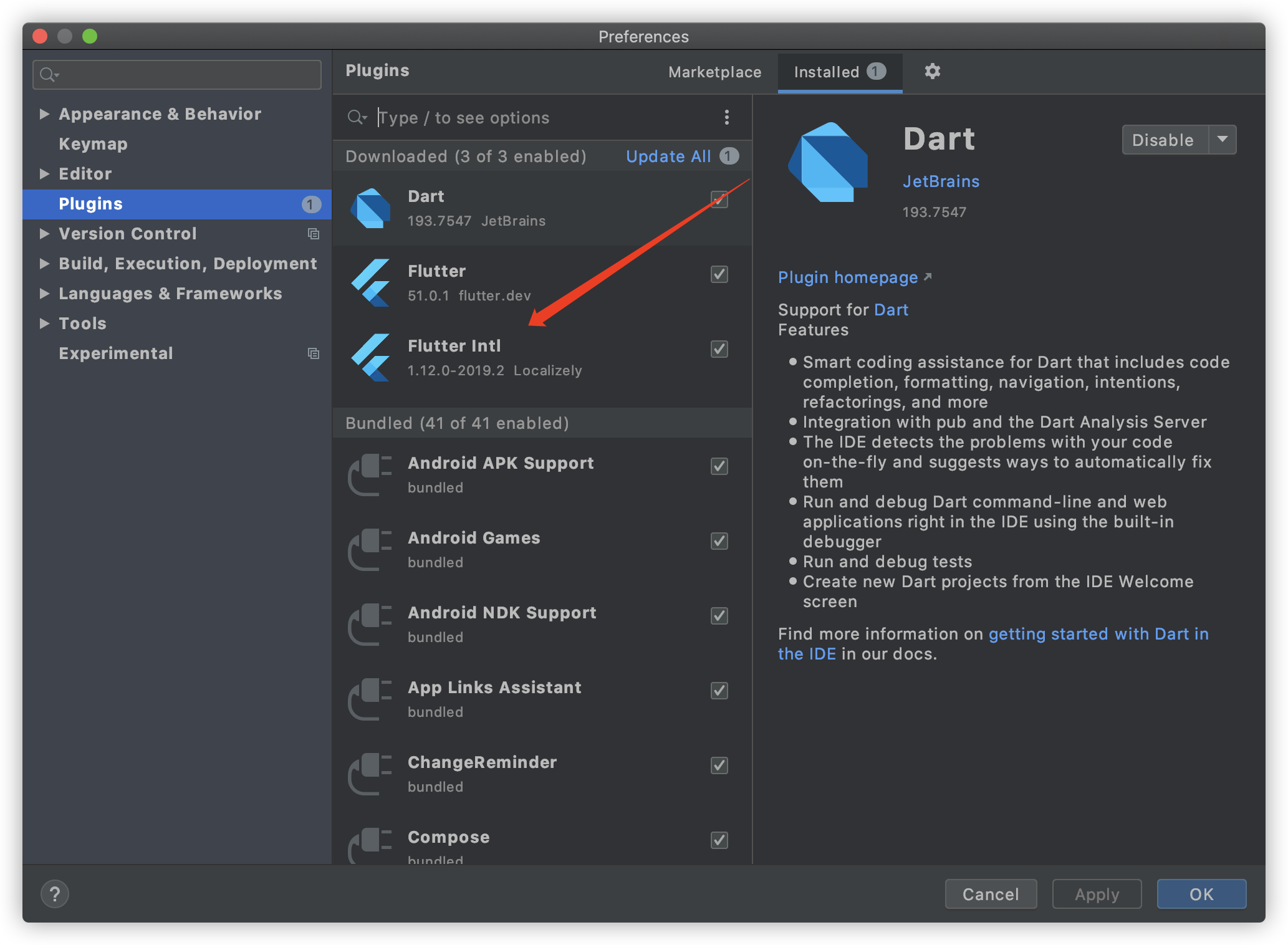
Task: Click the Compose plug icon
Action: point(370,846)
